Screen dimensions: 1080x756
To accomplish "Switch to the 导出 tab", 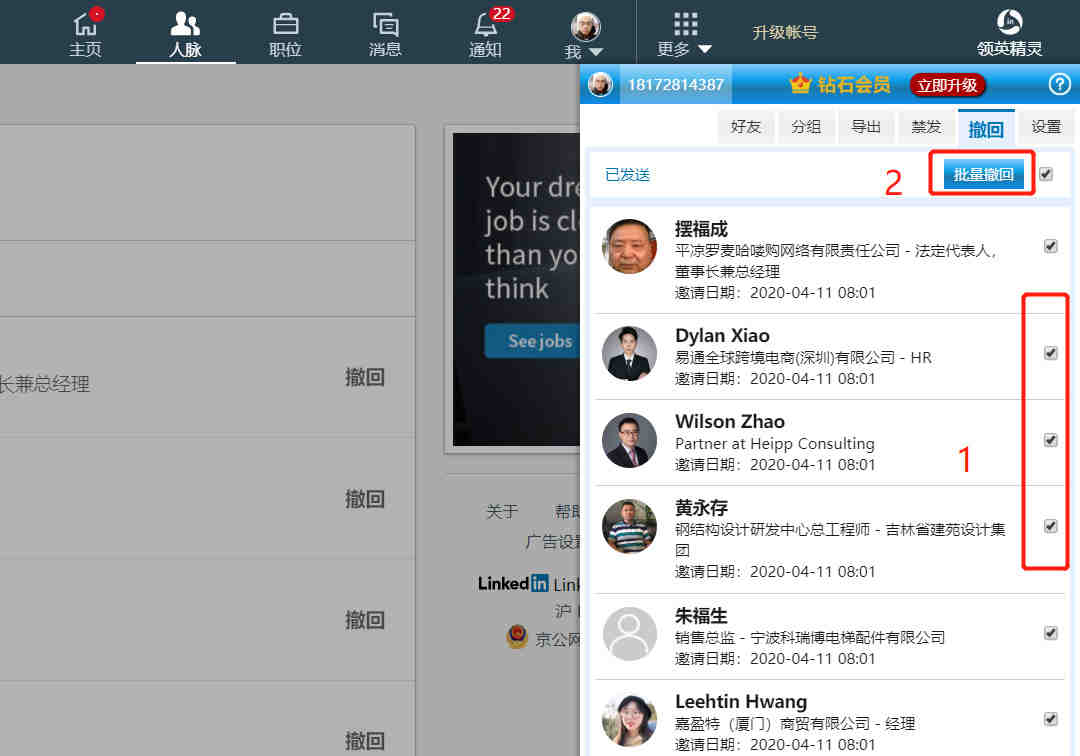I will click(866, 127).
